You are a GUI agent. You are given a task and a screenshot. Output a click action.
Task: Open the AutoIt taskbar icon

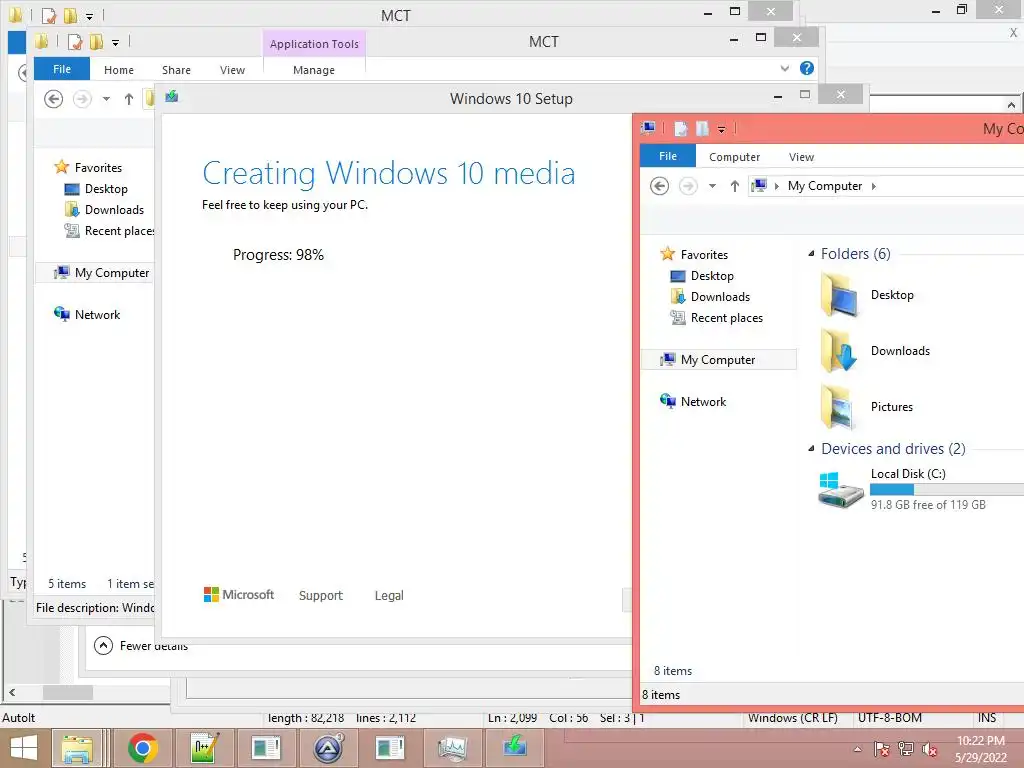328,748
